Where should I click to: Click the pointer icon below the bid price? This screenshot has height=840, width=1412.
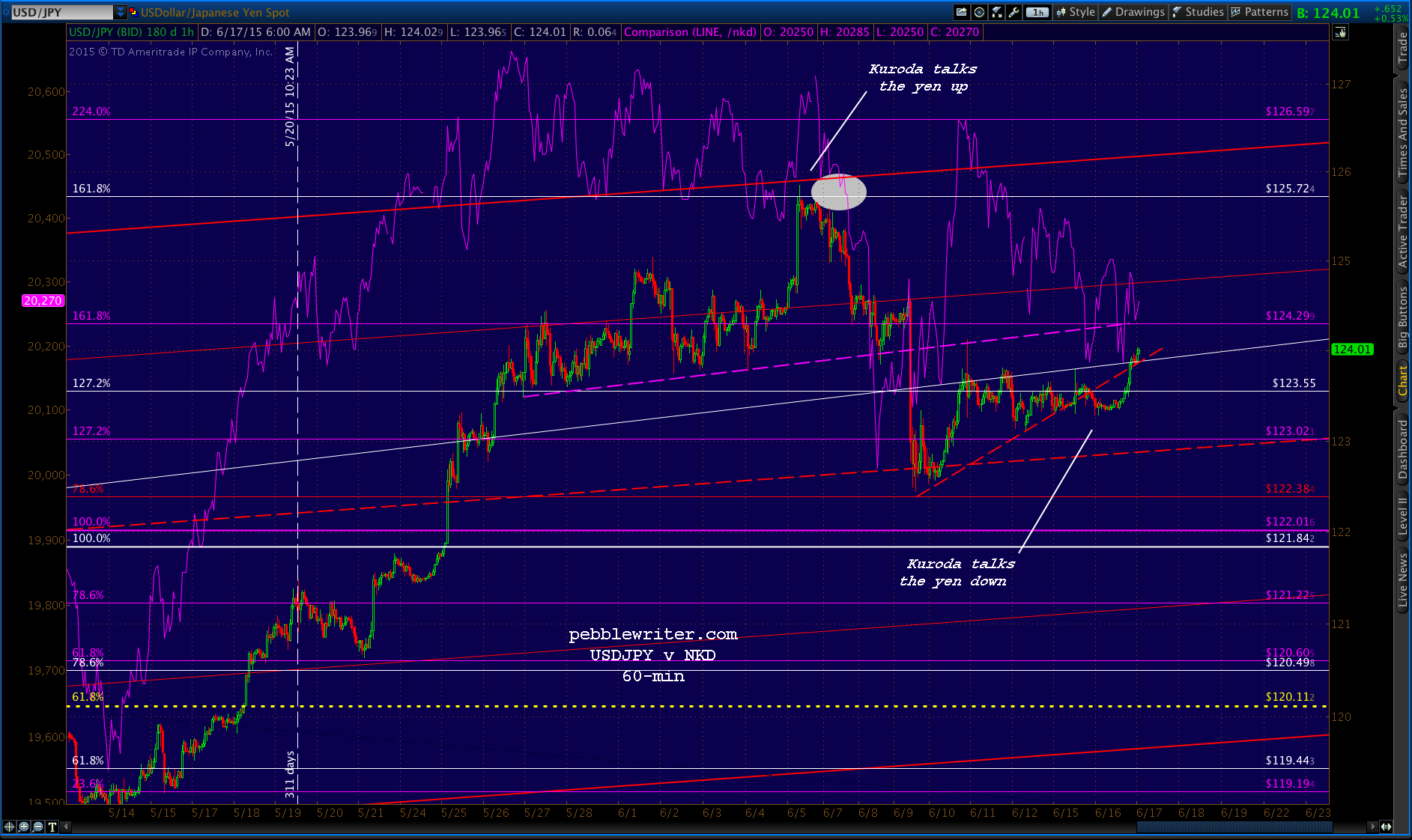(1340, 32)
